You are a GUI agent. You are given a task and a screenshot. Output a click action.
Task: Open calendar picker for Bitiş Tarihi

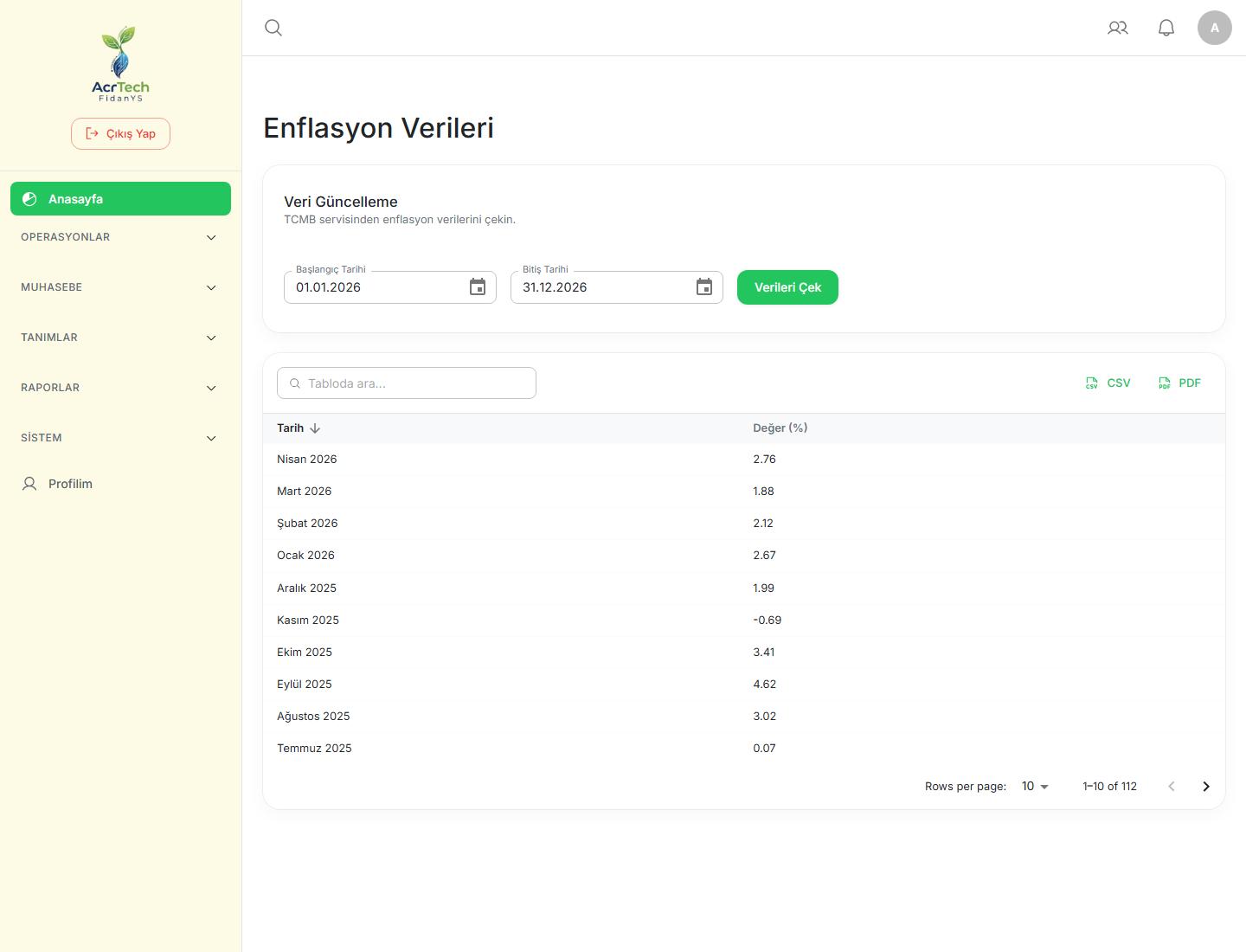(x=704, y=287)
